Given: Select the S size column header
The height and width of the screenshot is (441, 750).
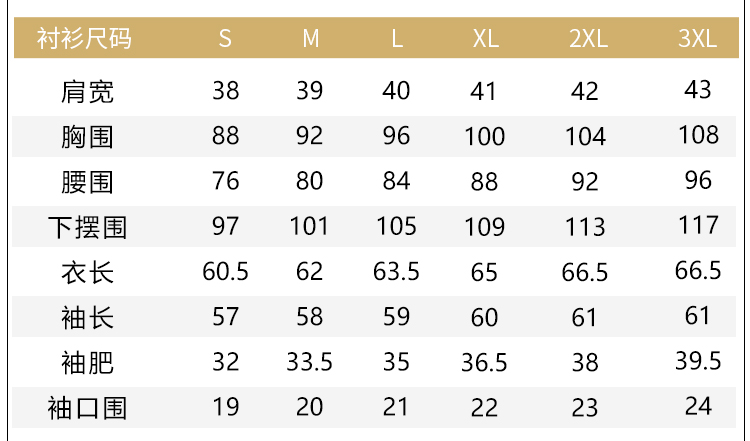Looking at the screenshot, I should click(x=225, y=40).
